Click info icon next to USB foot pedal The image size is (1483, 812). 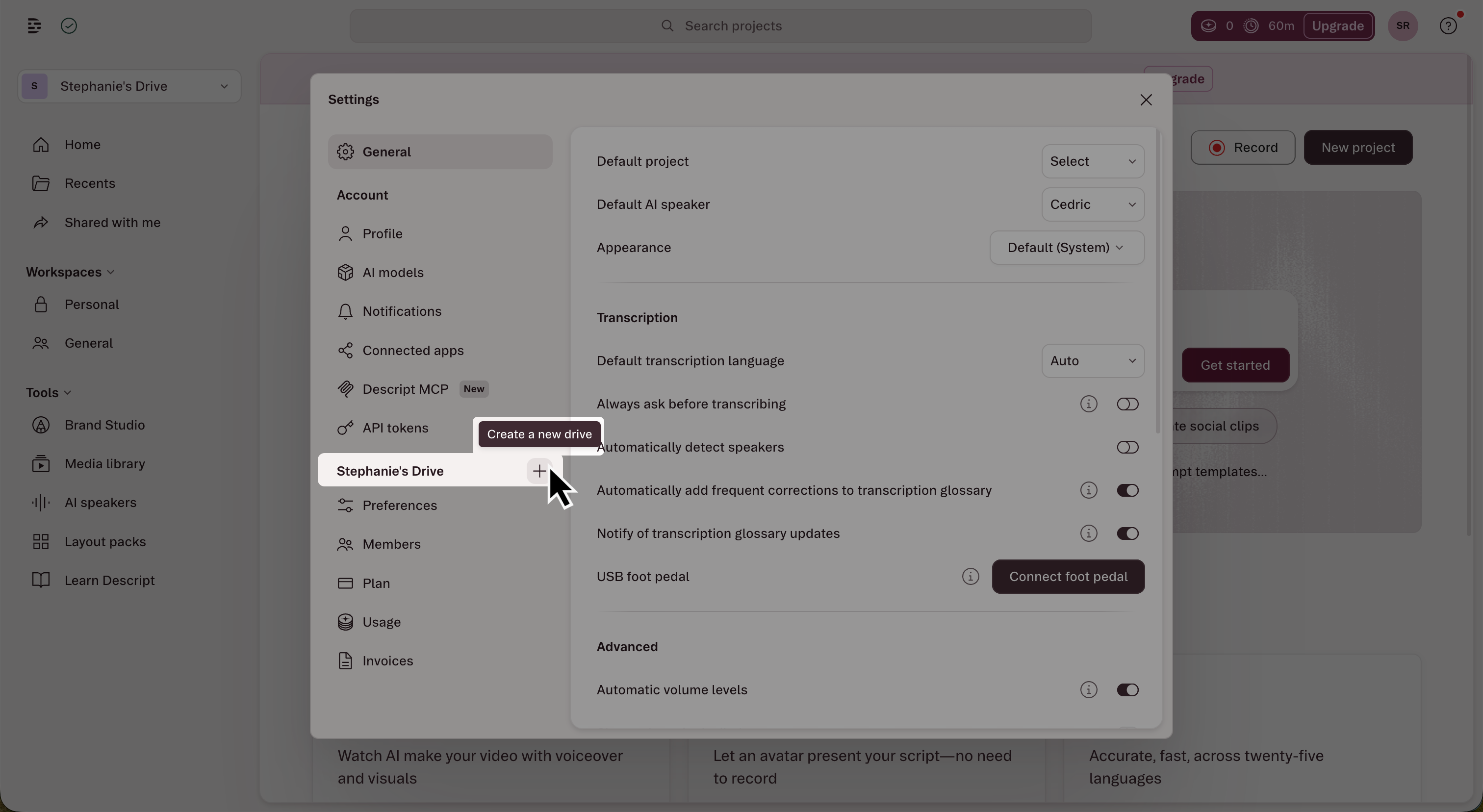(970, 577)
